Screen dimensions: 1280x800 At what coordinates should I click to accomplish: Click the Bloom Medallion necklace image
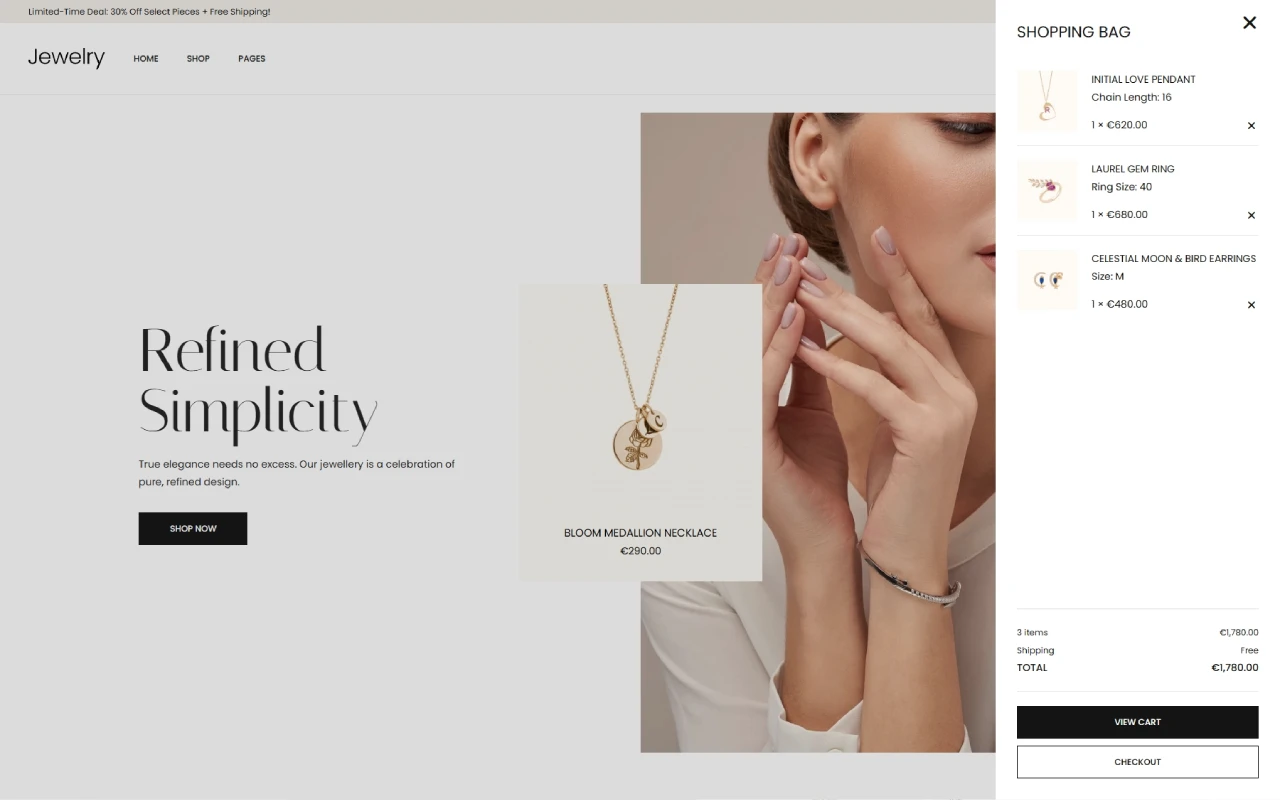[640, 395]
